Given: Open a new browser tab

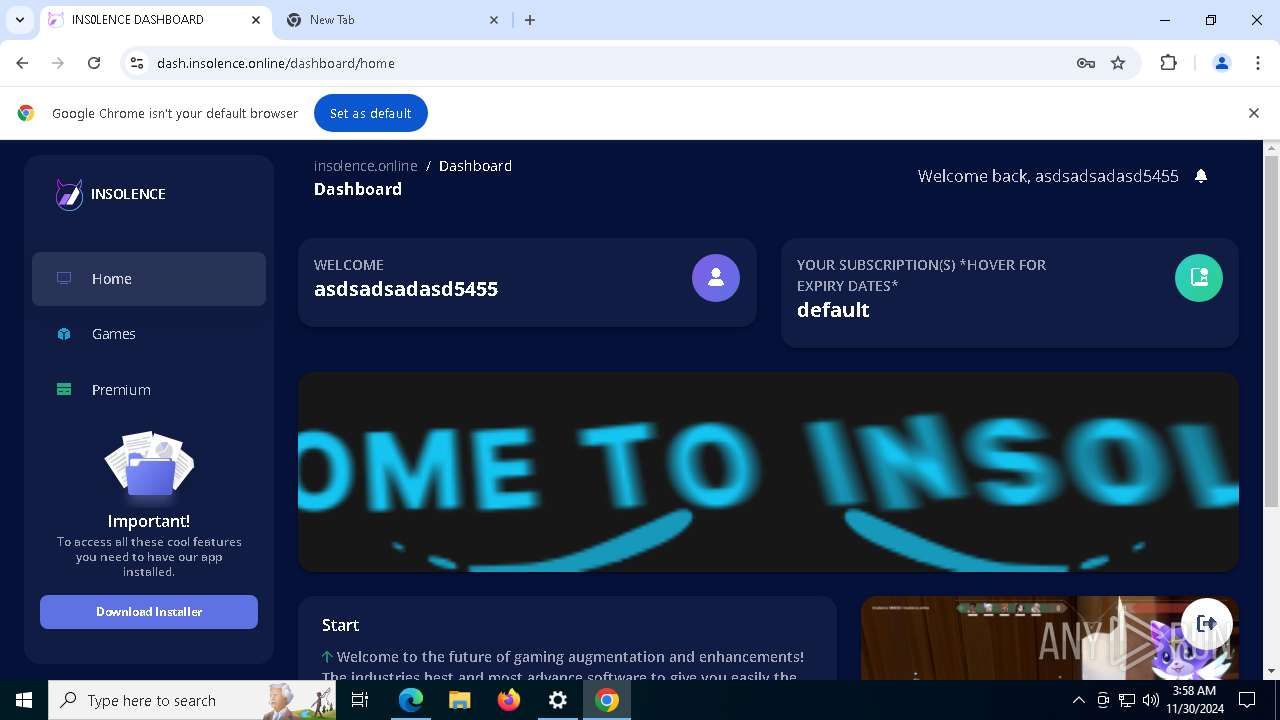Looking at the screenshot, I should (530, 20).
